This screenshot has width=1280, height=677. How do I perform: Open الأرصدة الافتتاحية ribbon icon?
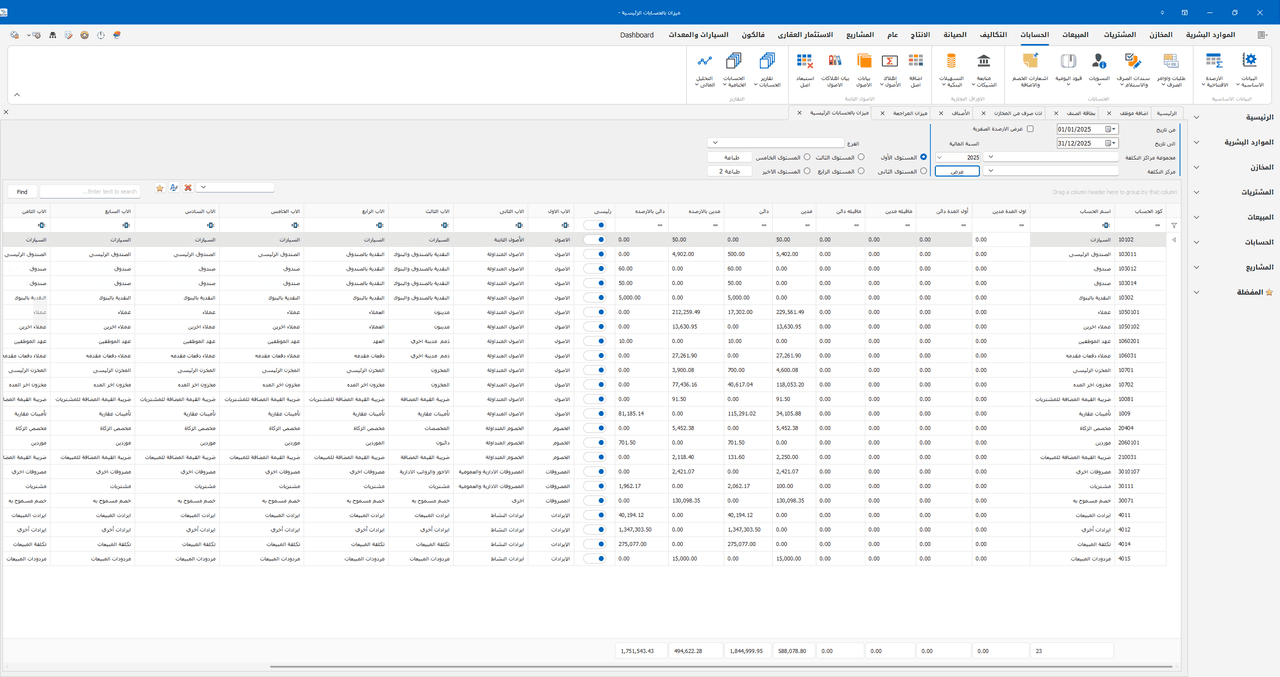coord(1214,70)
